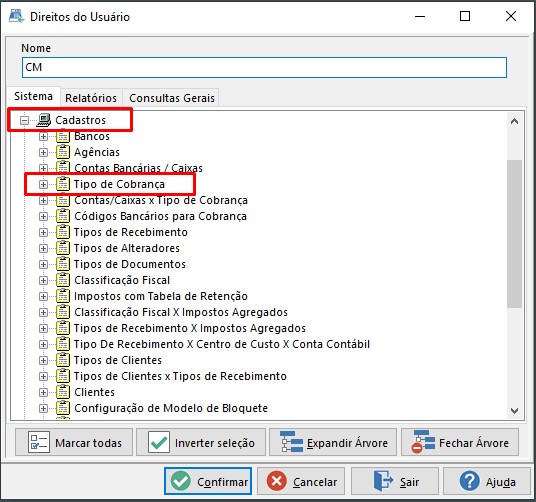This screenshot has width=536, height=502.
Task: Expand Tipos de Clientes x Tipos de Recebimento
Action: (43, 377)
